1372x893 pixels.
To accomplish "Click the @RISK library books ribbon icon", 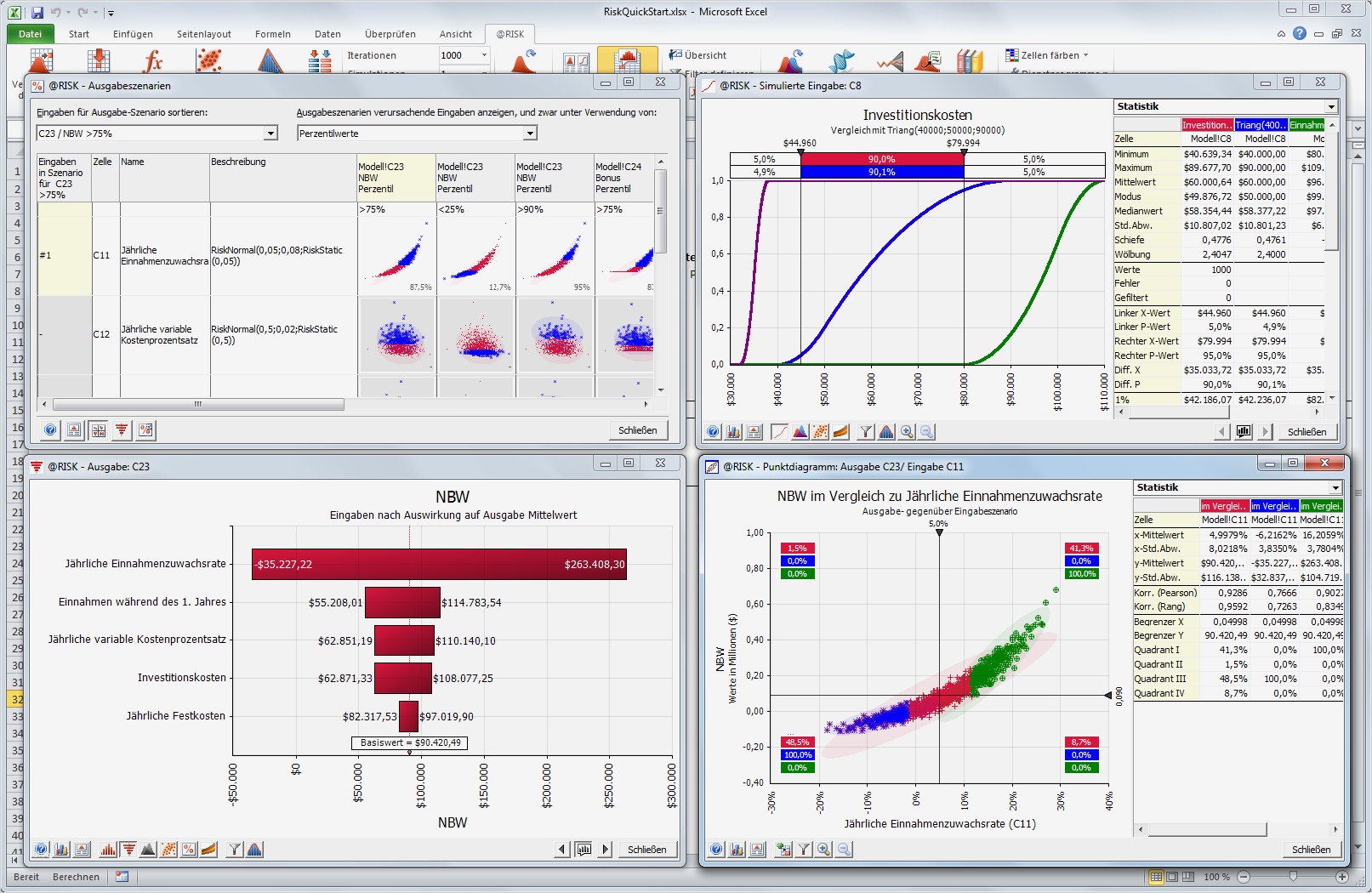I will pyautogui.click(x=969, y=61).
